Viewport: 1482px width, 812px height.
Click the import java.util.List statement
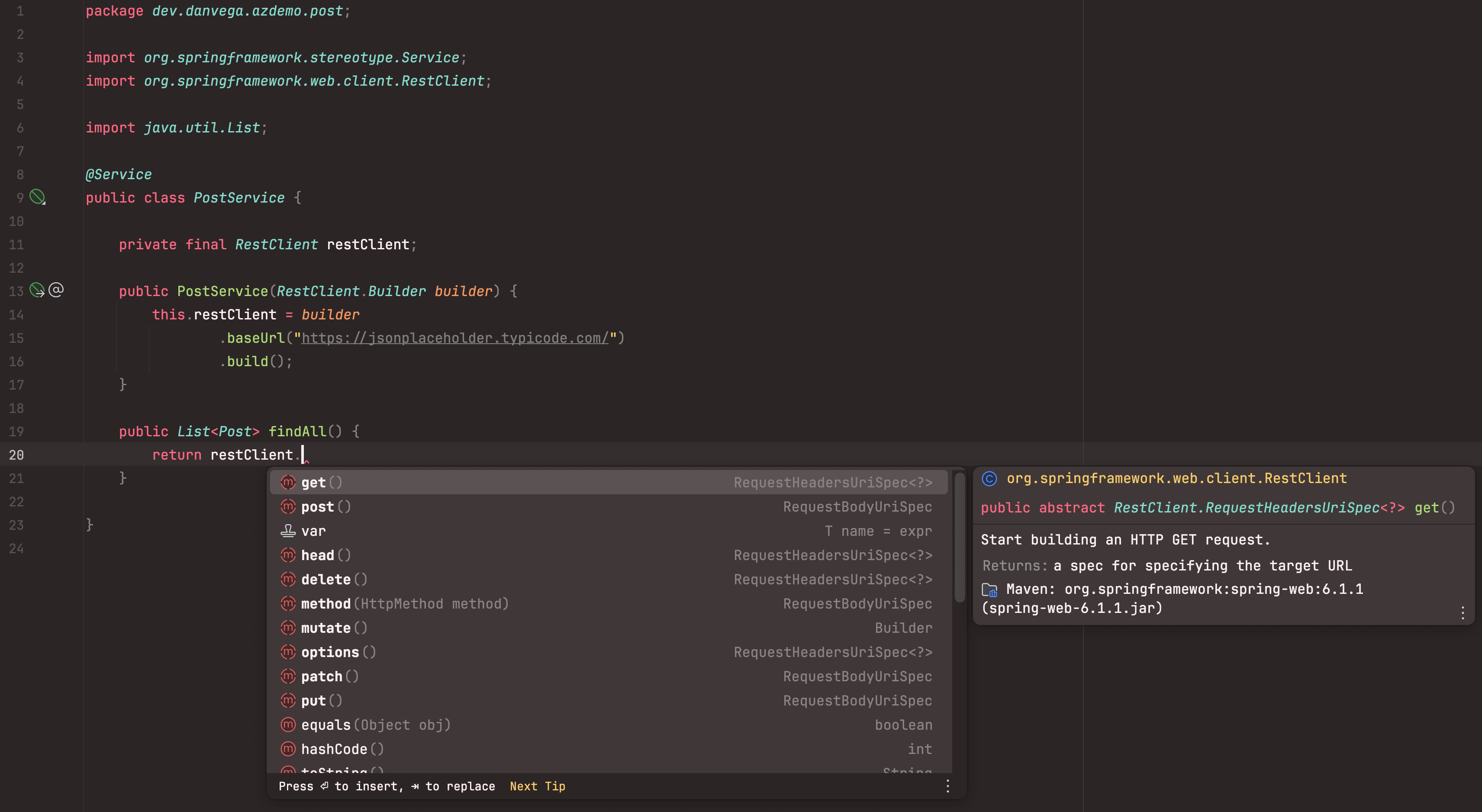point(177,128)
